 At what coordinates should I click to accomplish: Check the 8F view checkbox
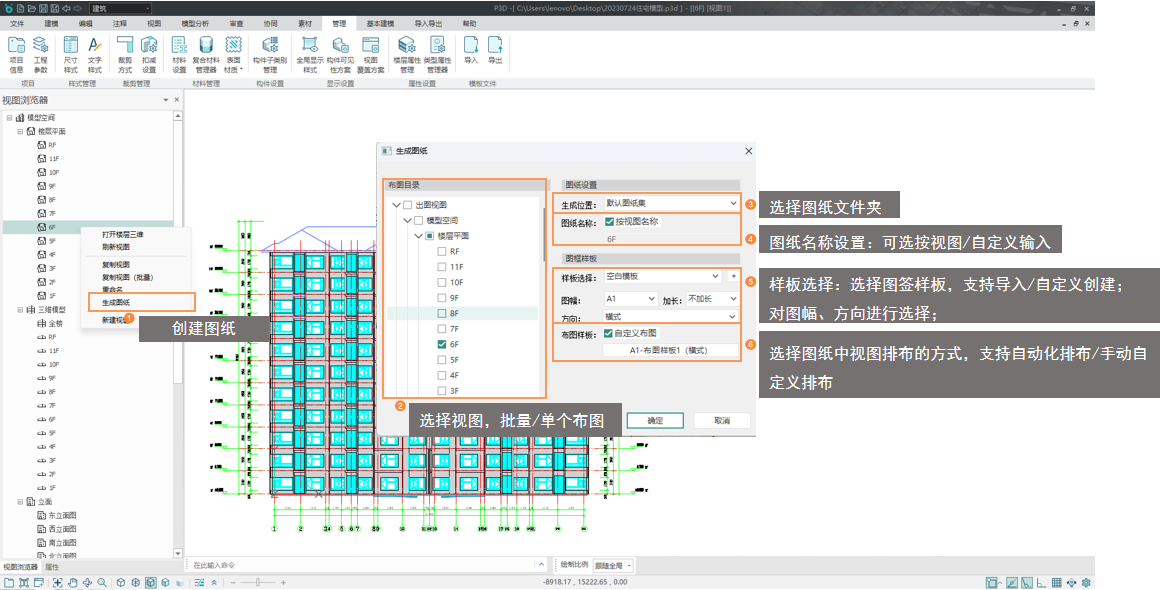(442, 313)
